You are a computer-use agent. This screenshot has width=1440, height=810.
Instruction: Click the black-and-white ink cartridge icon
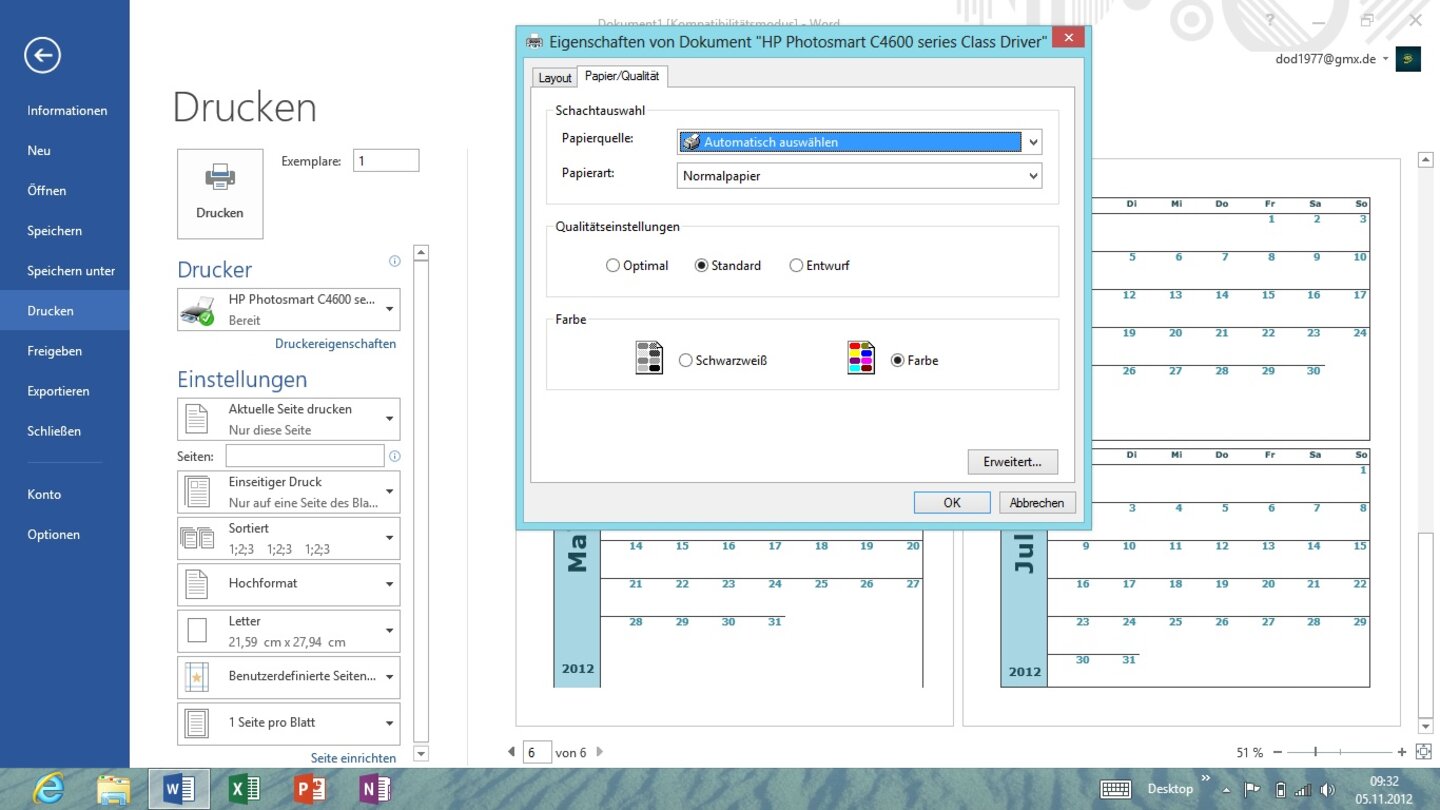(649, 358)
